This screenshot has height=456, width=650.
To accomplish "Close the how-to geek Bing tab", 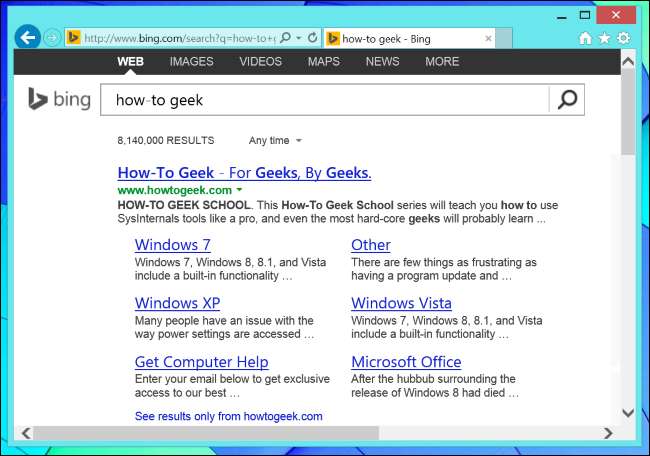I will pyautogui.click(x=488, y=39).
